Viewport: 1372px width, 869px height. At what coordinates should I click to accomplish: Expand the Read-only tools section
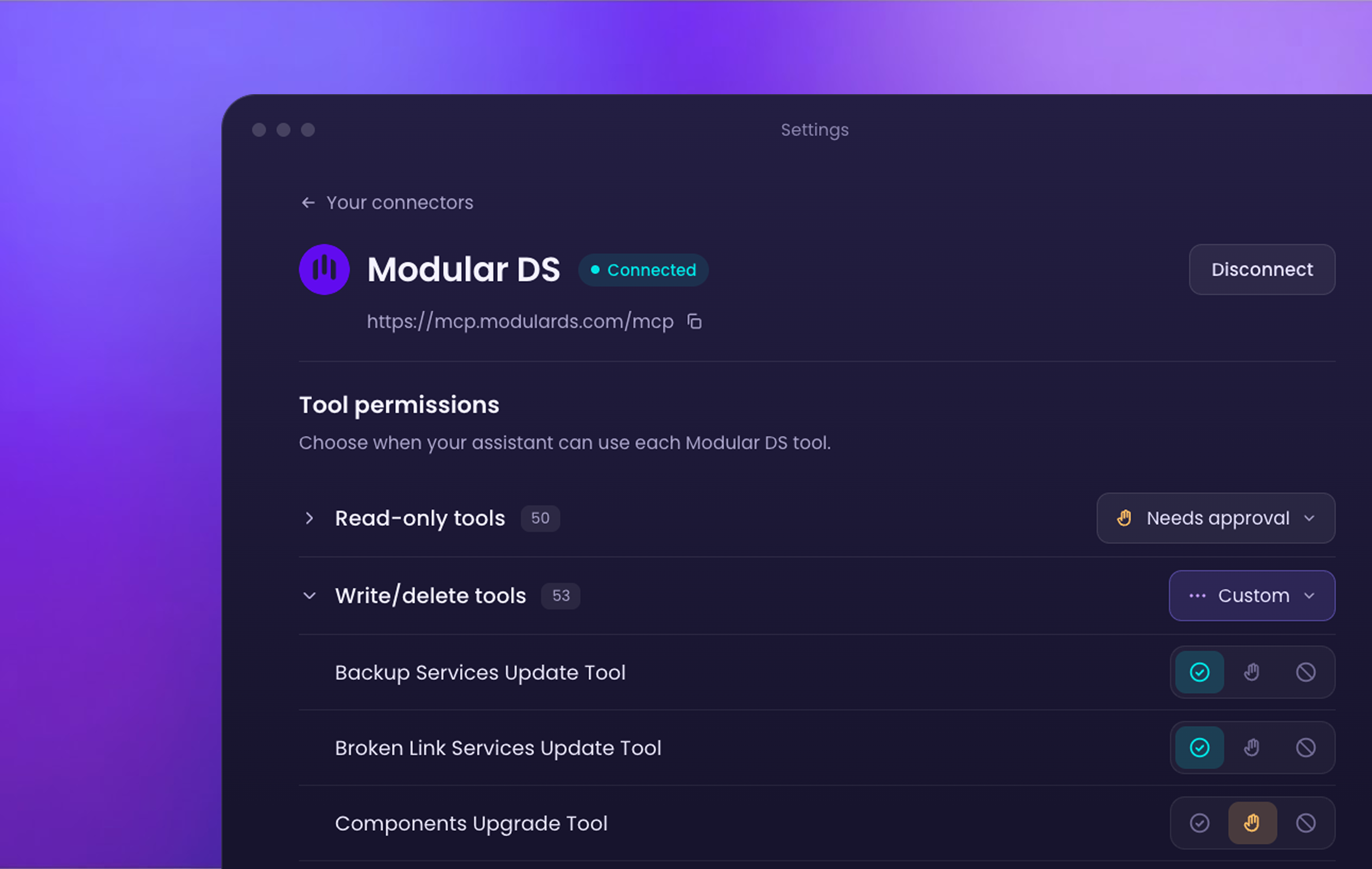pos(309,519)
